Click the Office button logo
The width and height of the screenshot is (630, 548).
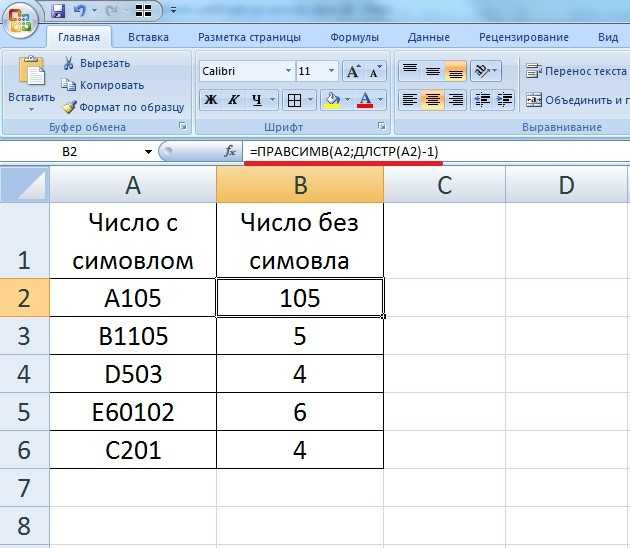(20, 19)
